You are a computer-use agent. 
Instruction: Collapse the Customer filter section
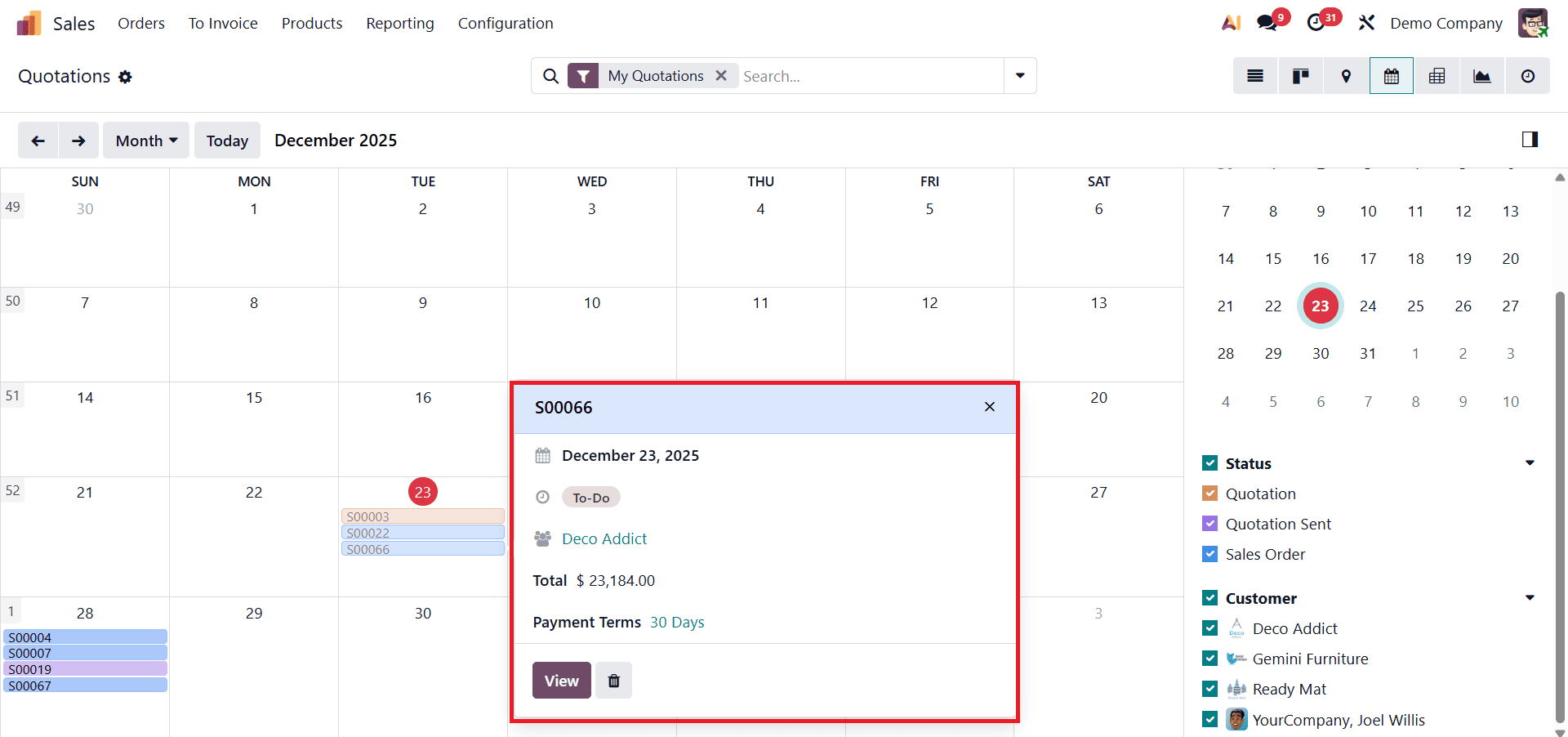[x=1529, y=597]
